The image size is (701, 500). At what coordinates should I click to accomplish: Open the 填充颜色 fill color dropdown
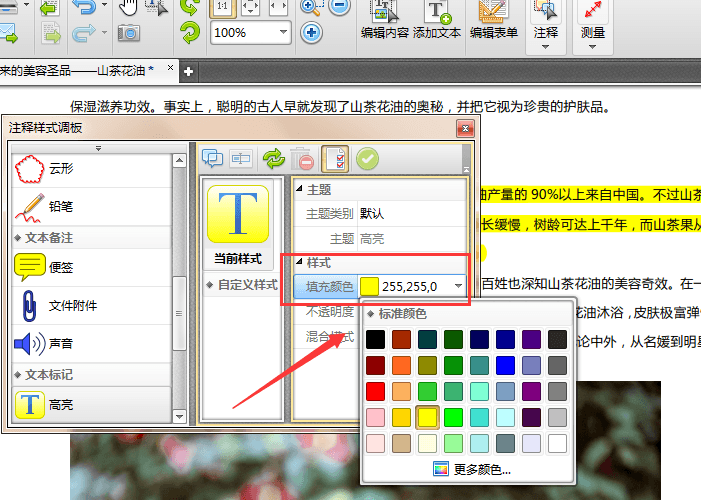tap(459, 287)
